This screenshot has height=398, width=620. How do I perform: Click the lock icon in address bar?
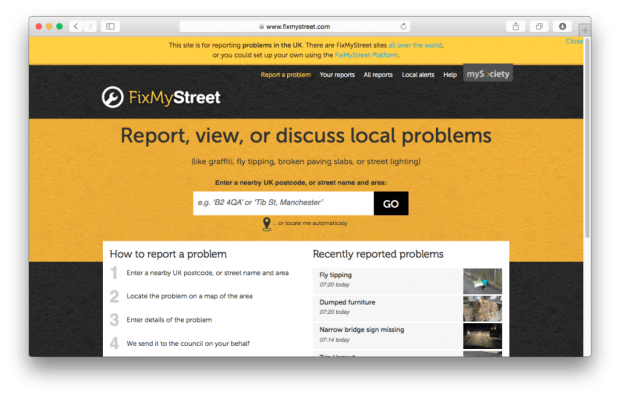261,26
